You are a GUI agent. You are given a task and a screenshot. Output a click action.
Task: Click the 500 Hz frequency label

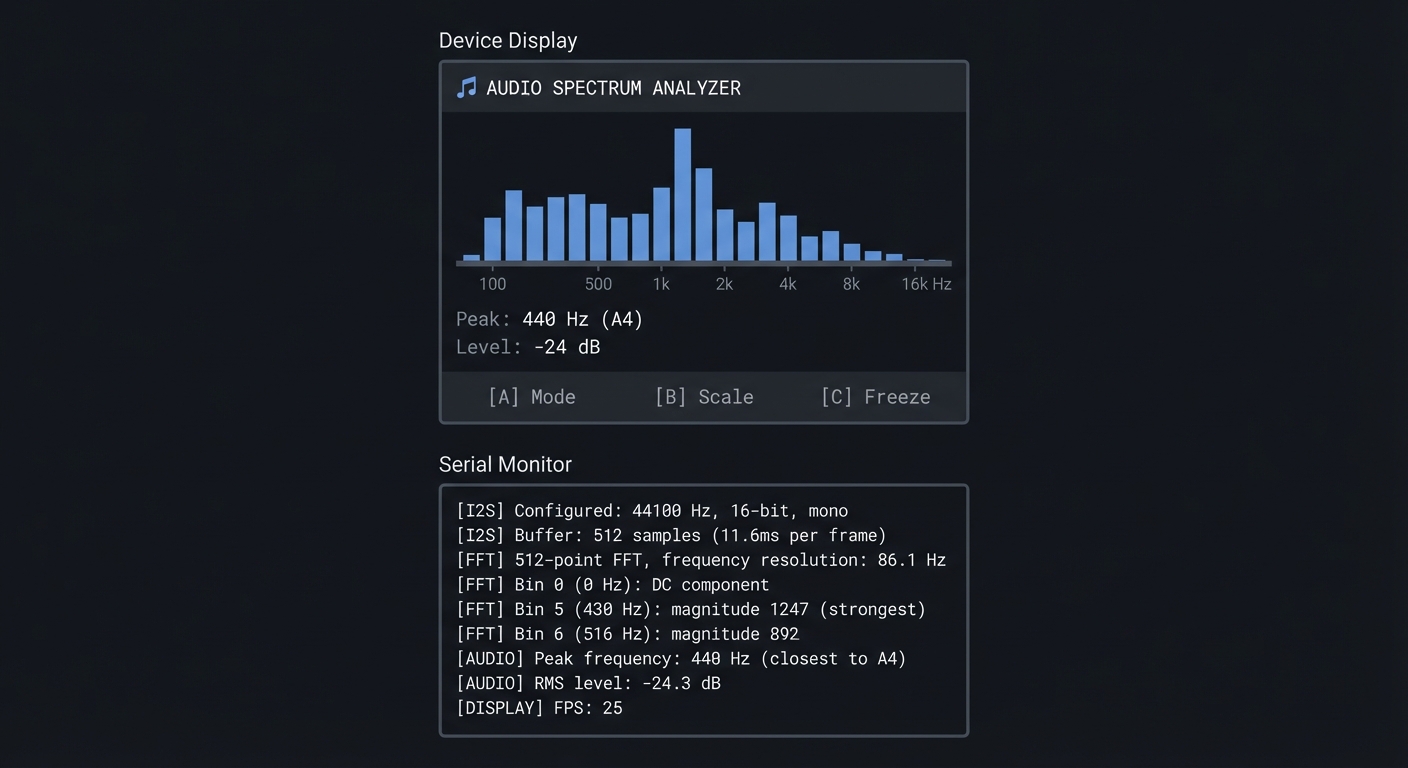[x=598, y=283]
